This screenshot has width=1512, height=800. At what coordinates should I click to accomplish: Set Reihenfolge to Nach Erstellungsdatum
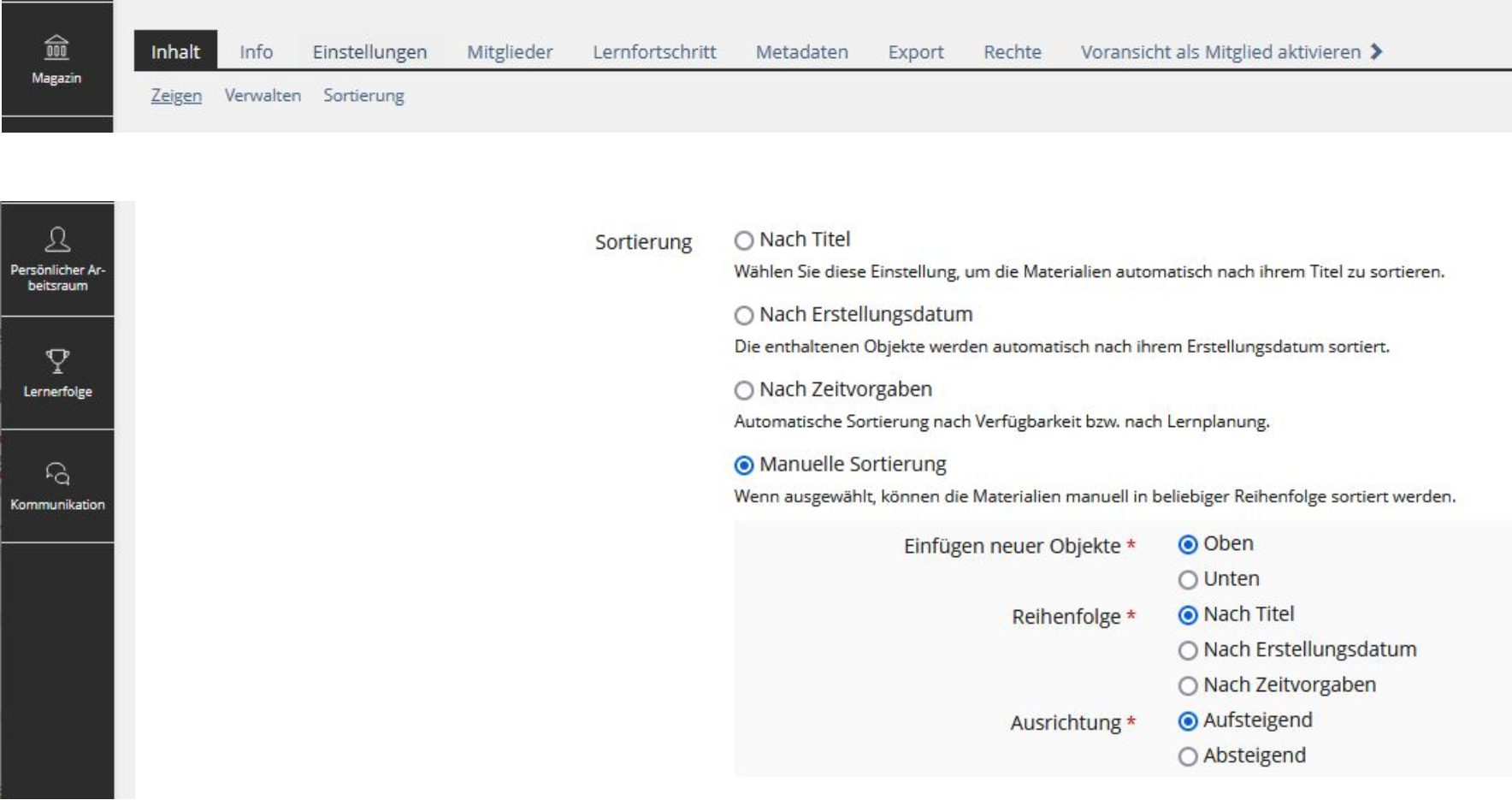click(1188, 651)
